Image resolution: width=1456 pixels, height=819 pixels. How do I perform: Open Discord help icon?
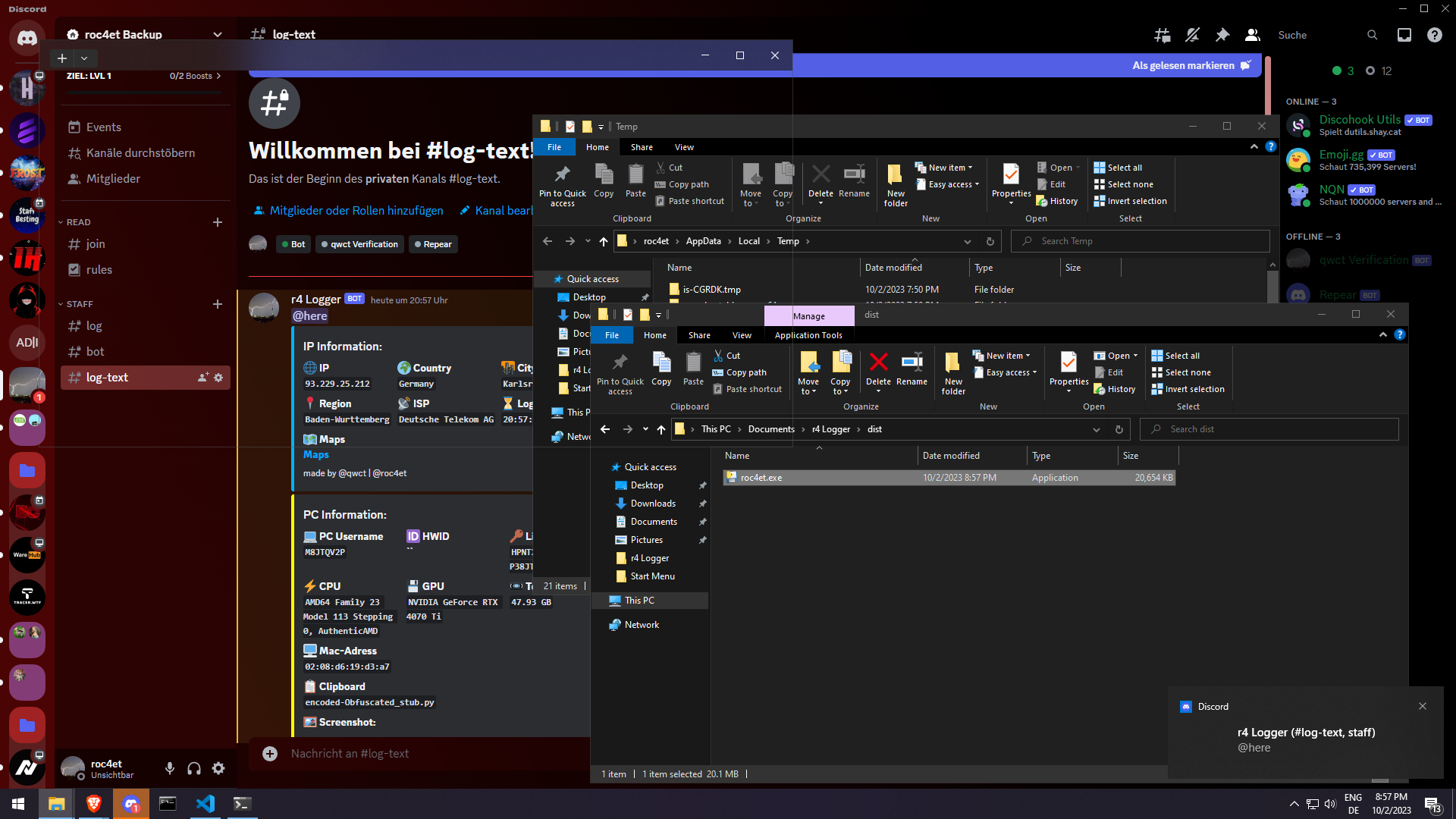tap(1435, 35)
